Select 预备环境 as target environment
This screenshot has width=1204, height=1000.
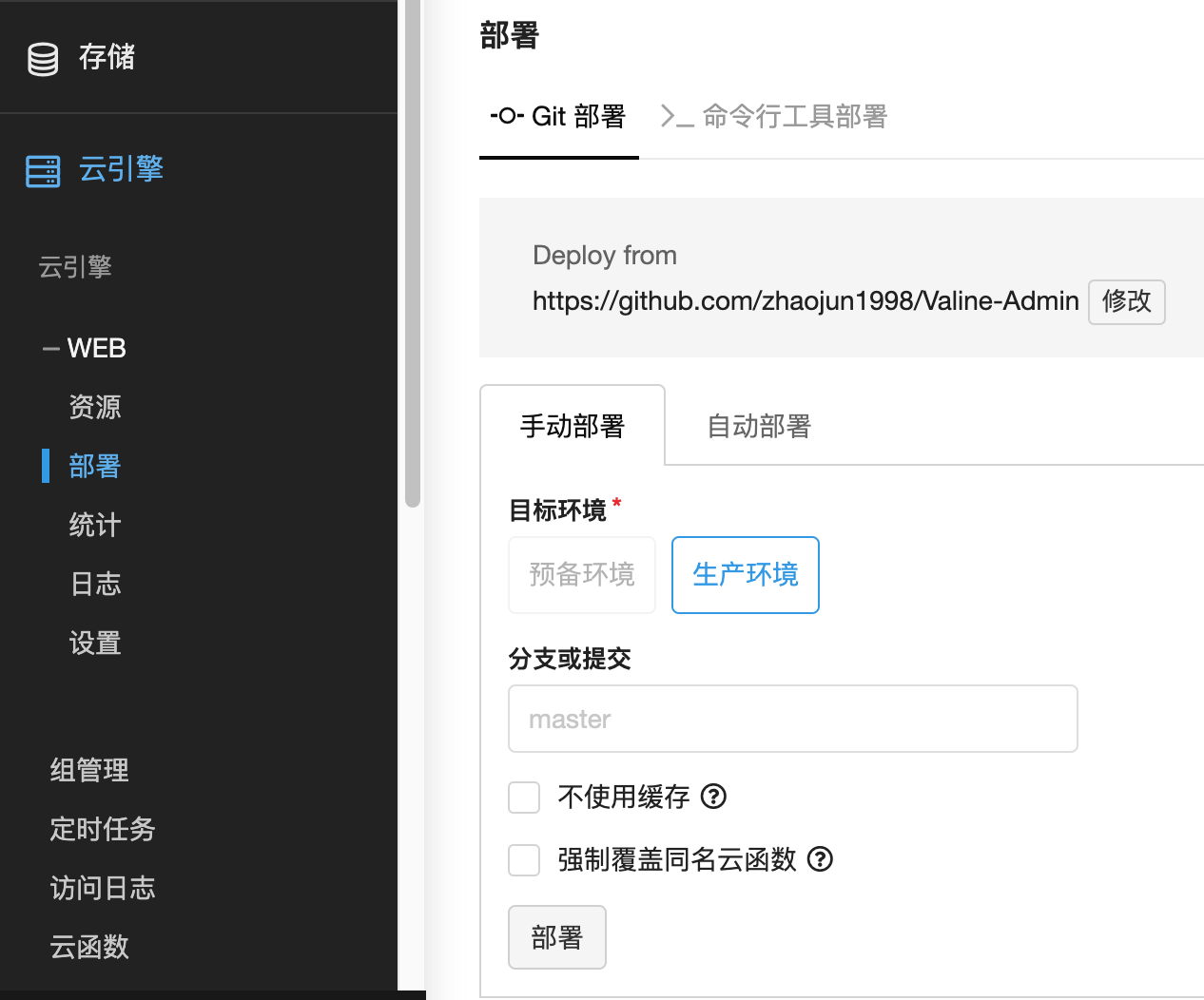click(582, 575)
